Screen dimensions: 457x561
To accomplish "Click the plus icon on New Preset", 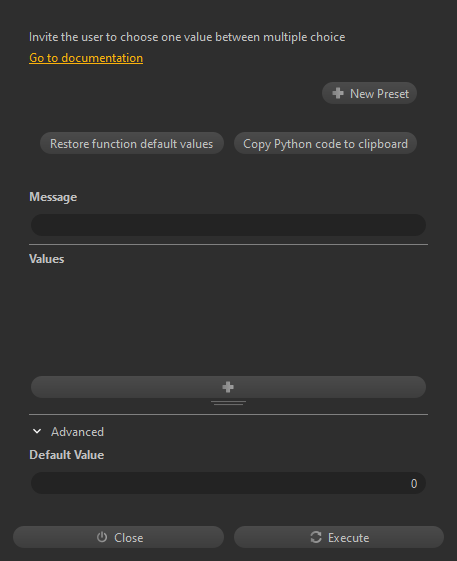I will click(x=338, y=93).
